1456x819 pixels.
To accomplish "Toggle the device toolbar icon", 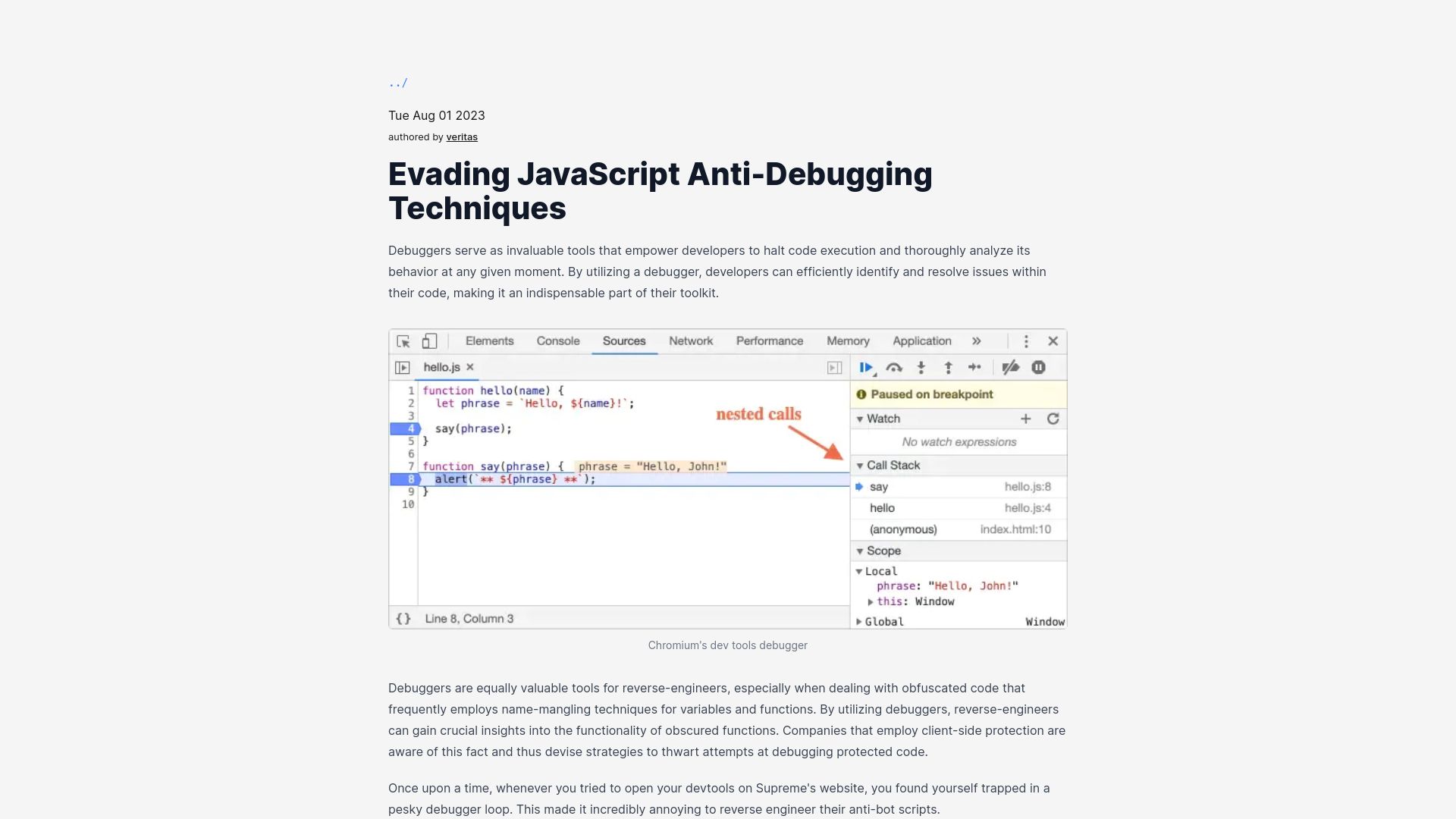I will pyautogui.click(x=430, y=341).
